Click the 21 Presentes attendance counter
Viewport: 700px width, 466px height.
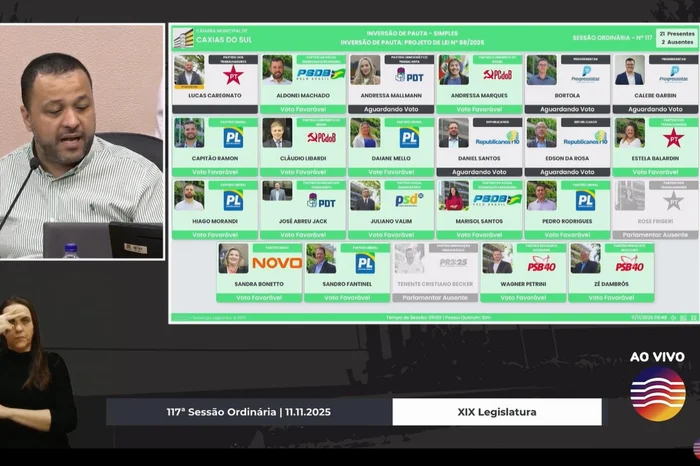click(676, 33)
